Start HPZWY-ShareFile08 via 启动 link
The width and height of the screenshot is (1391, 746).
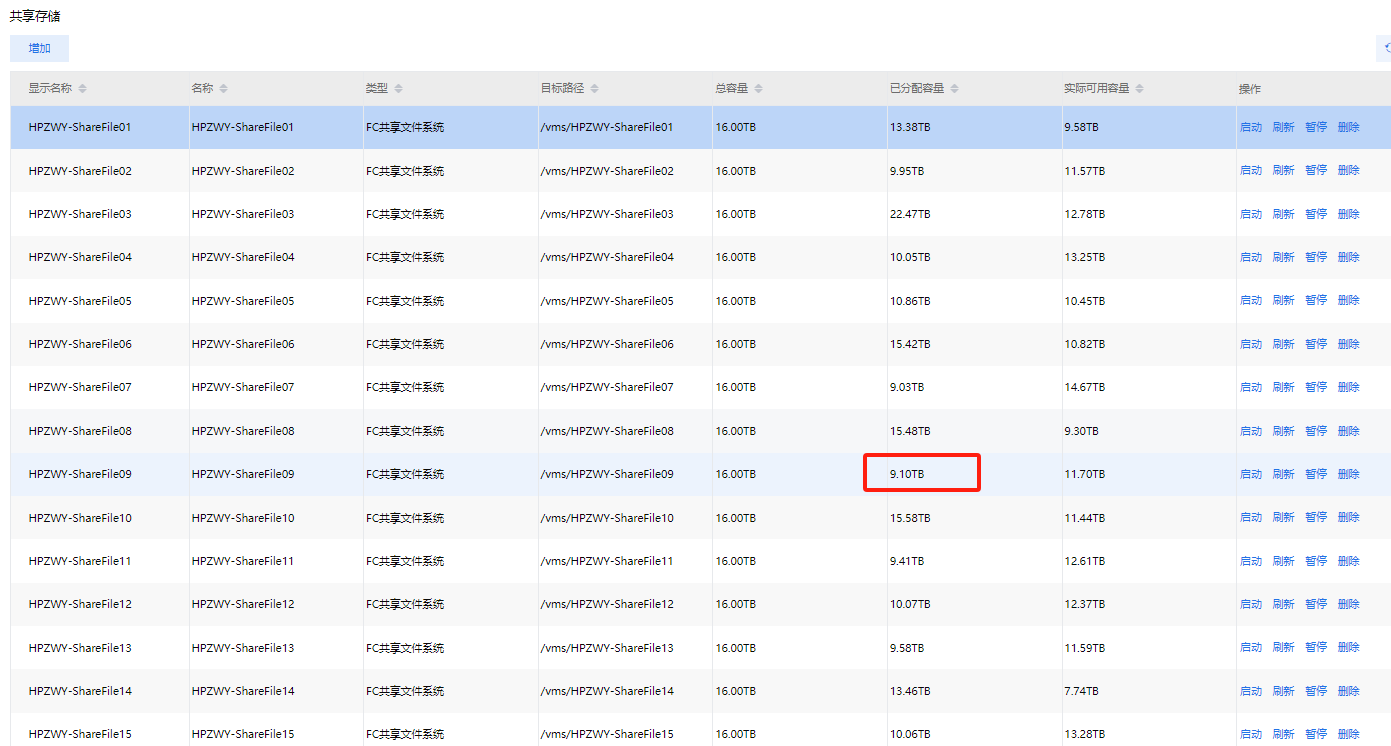(1251, 431)
